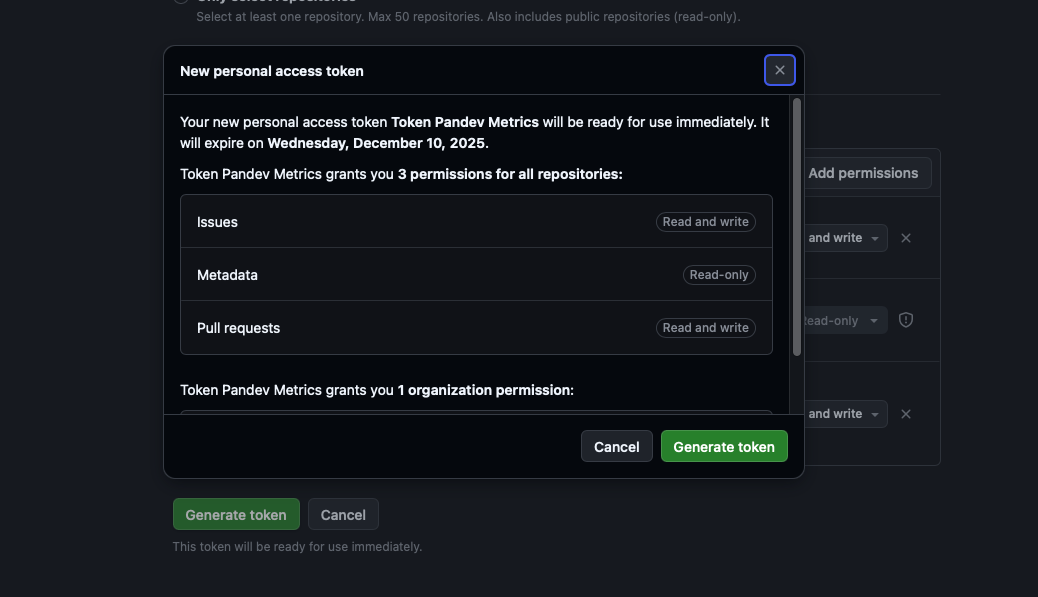Select the 'Only select repositories' radio option
This screenshot has height=597, width=1038.
181,0
